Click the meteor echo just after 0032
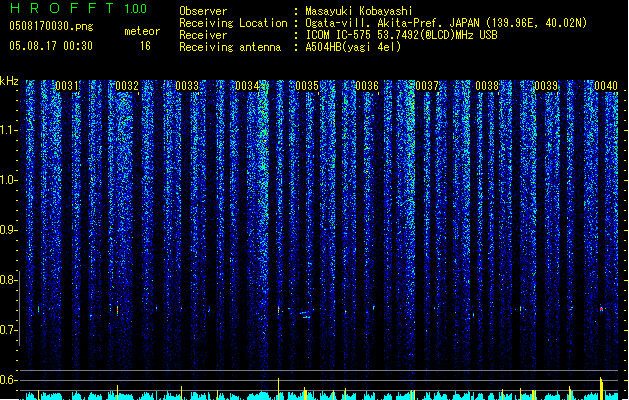629x400 pixels. (118, 310)
